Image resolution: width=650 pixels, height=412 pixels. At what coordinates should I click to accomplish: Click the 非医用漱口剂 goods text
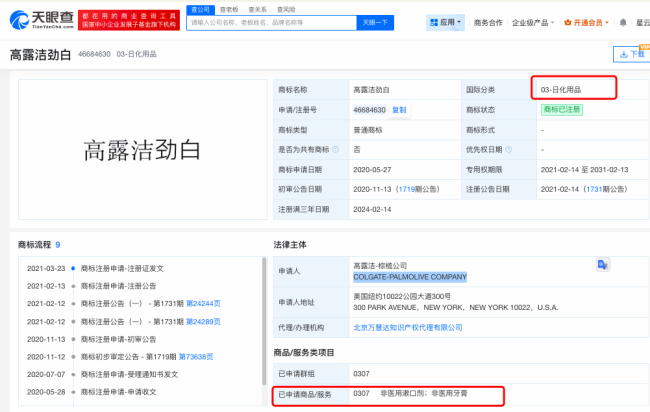click(x=403, y=393)
